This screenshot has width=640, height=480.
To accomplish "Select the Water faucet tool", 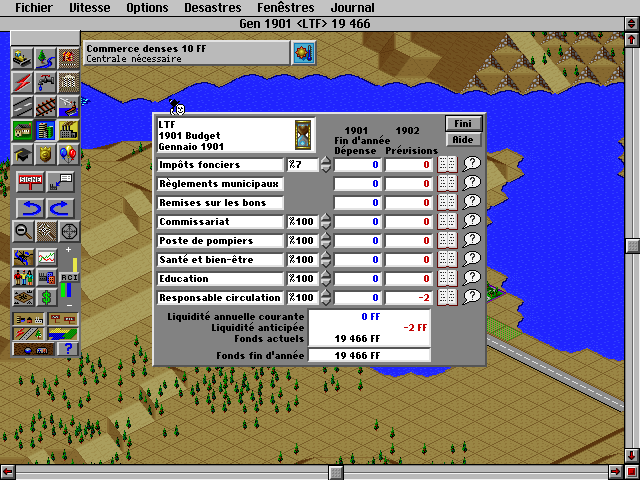I will click(x=45, y=82).
